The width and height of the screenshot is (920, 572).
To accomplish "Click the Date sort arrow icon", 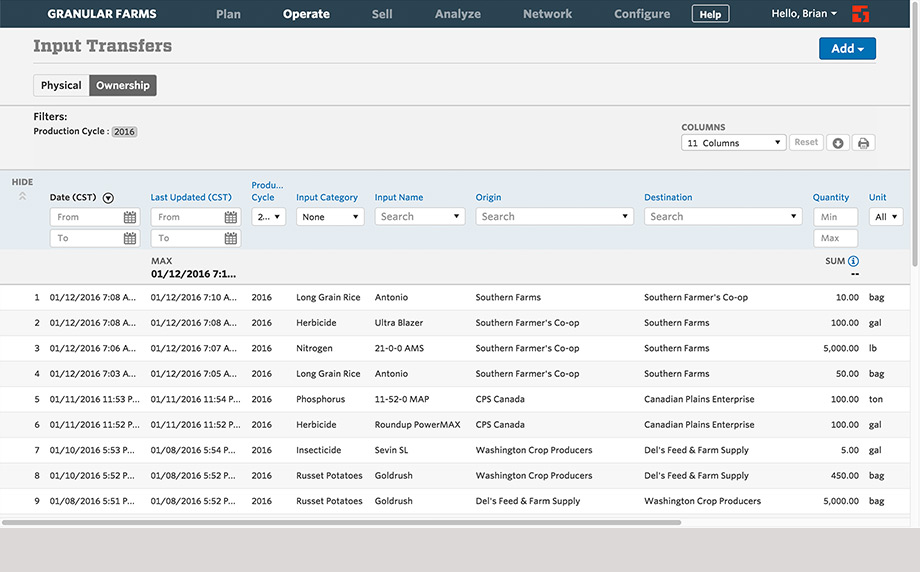I will (108, 198).
